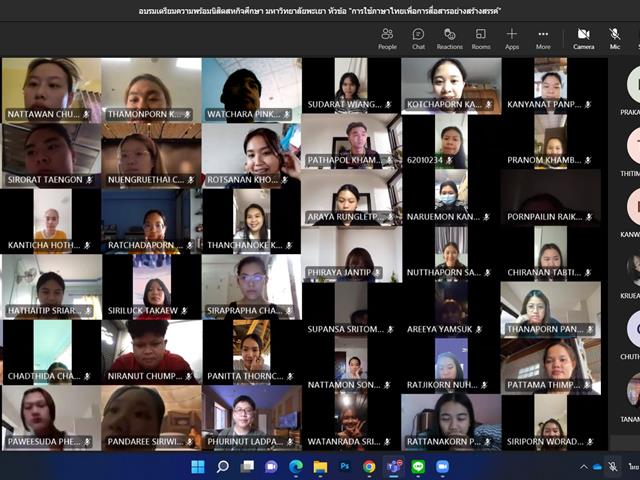
Task: Select SIRAPRAPHA CHA video tile
Action: (x=251, y=287)
